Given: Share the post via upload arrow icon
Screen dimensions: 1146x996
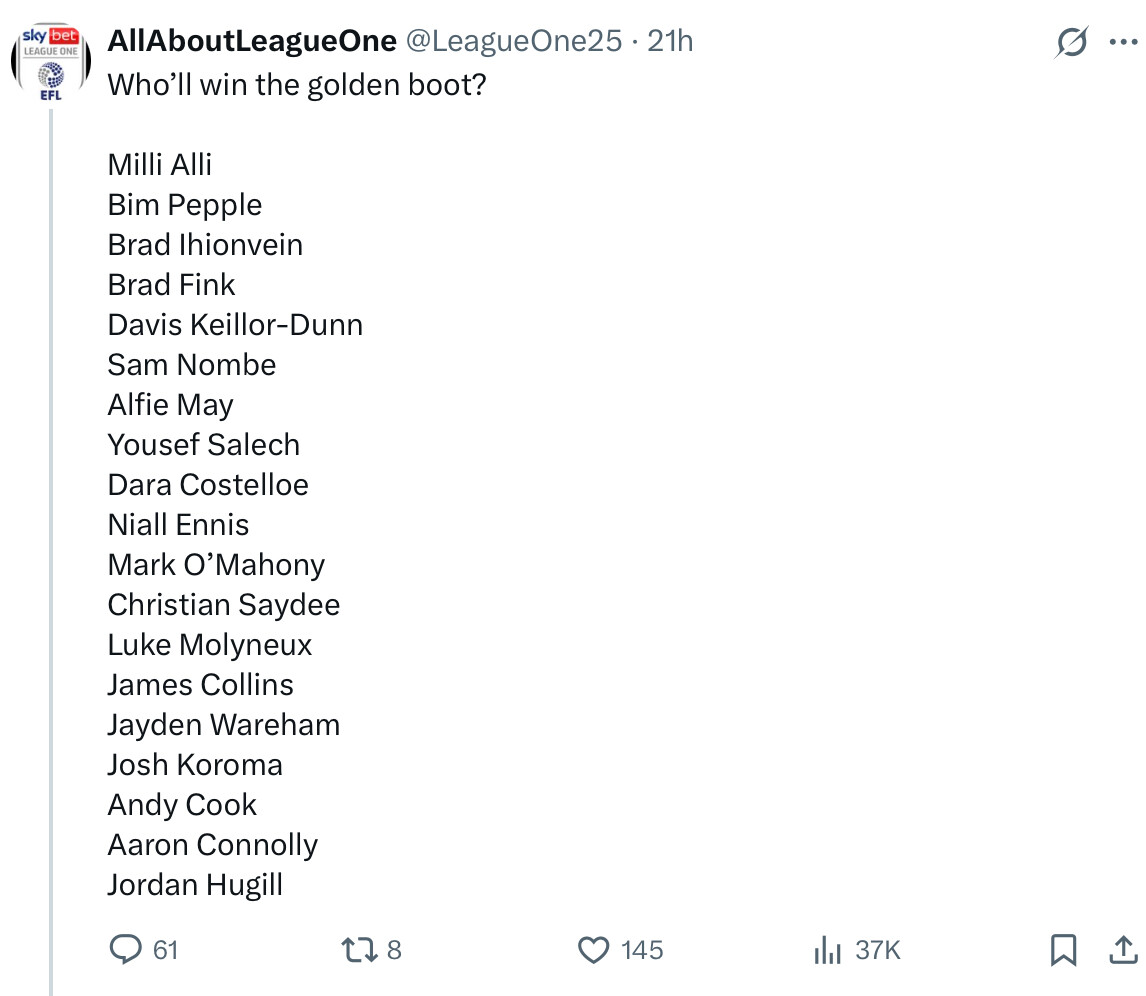Looking at the screenshot, I should pos(1122,949).
